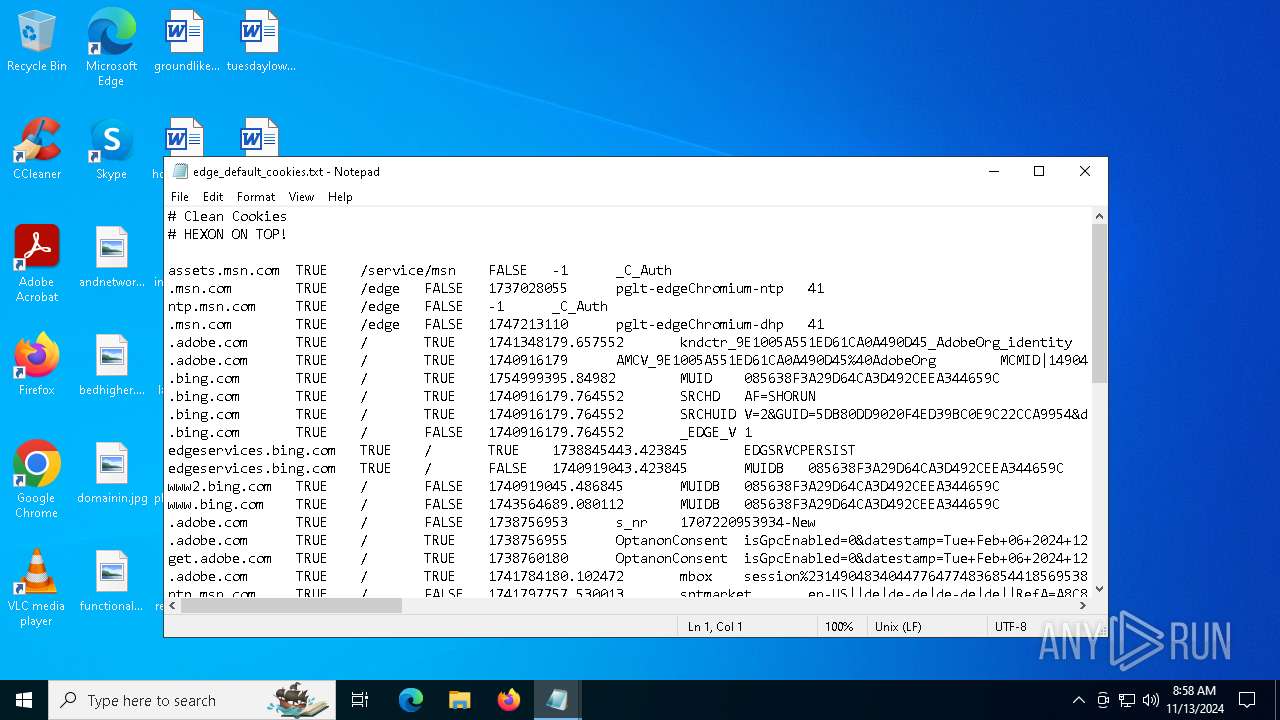
Task: Open the Windows Start menu
Action: coord(24,700)
